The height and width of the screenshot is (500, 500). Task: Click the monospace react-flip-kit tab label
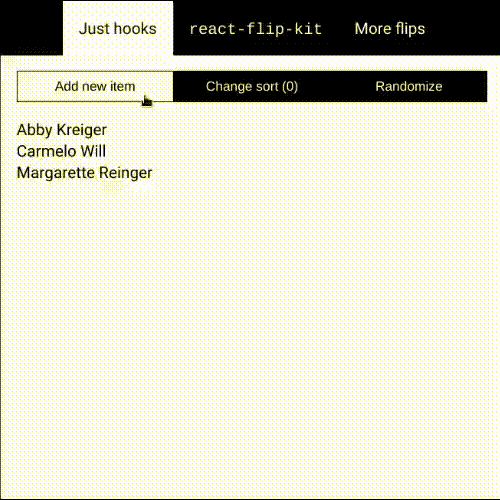pos(256,29)
